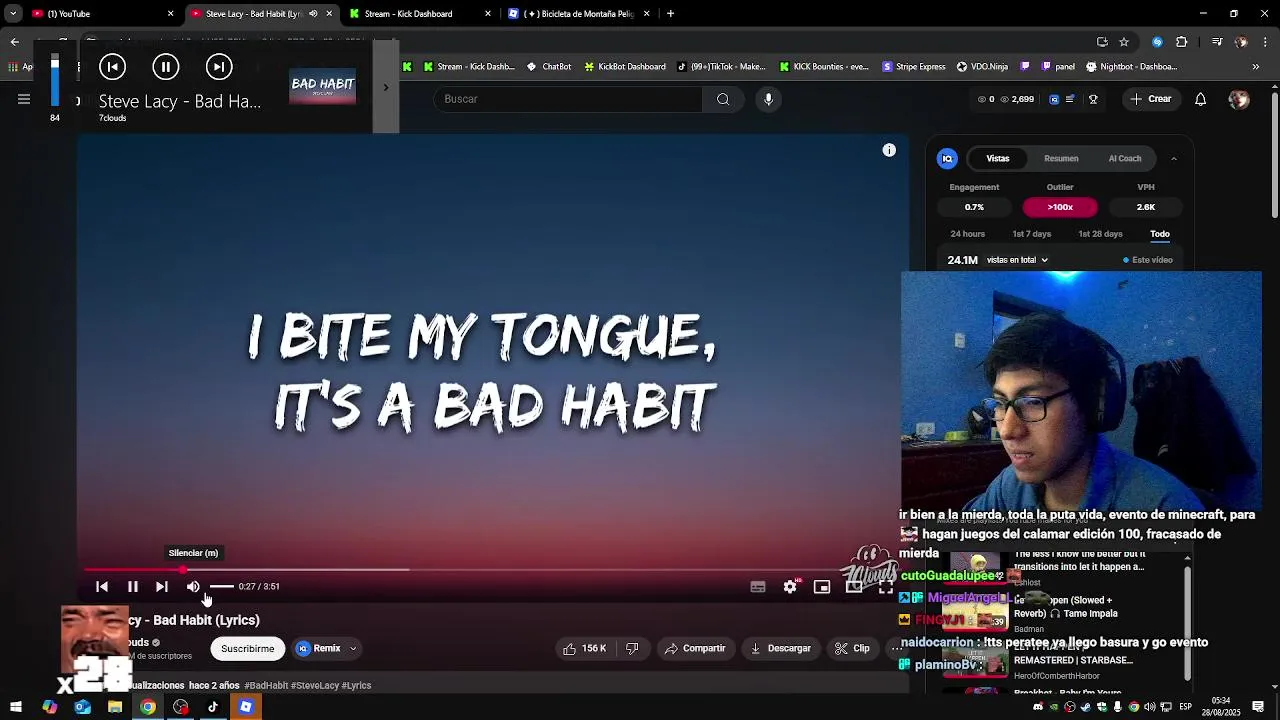Image resolution: width=1280 pixels, height=720 pixels.
Task: Expand the media overlay arrow
Action: point(386,87)
